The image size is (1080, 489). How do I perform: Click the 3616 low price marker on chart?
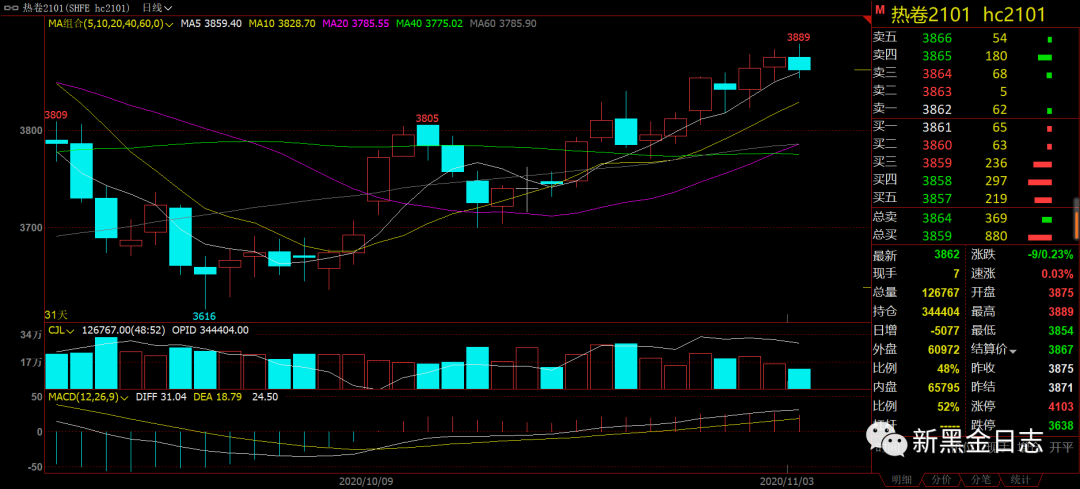click(205, 316)
